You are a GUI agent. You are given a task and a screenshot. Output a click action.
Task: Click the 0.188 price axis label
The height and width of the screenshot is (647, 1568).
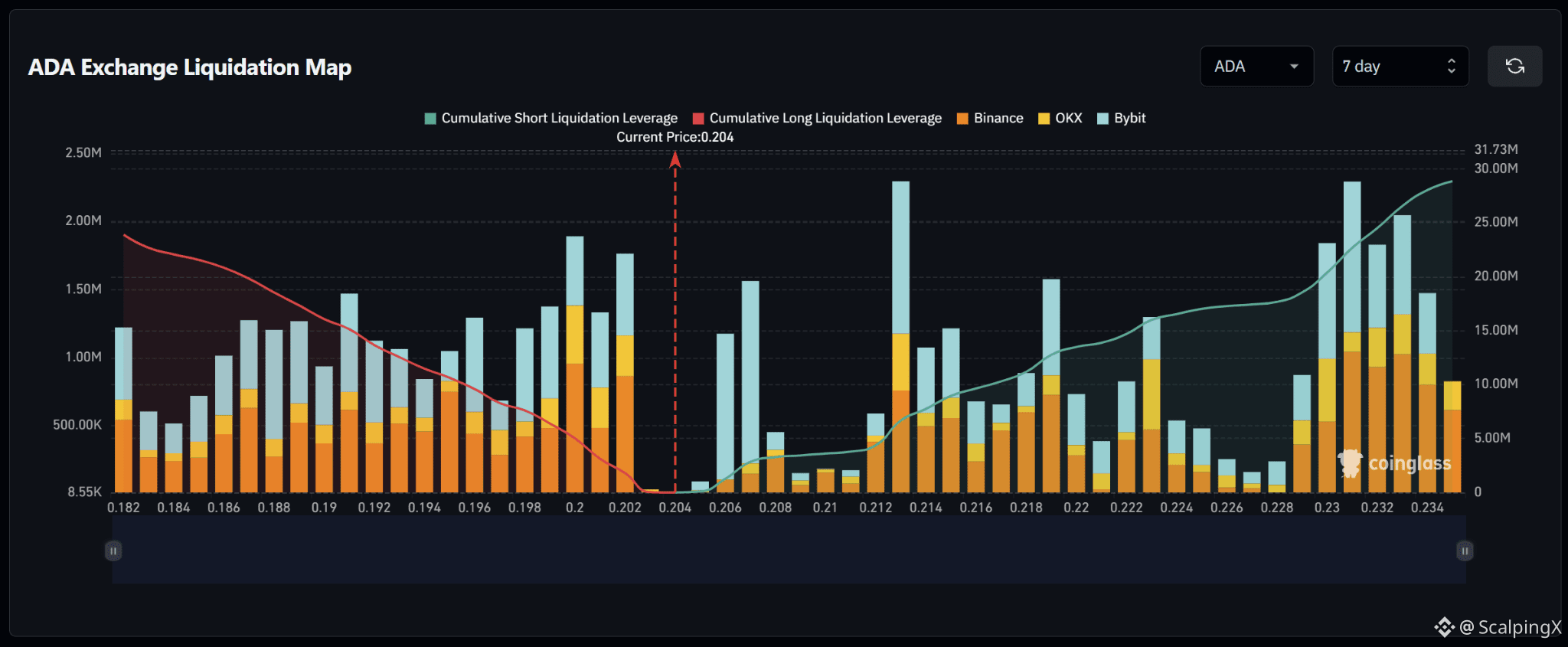(x=274, y=508)
